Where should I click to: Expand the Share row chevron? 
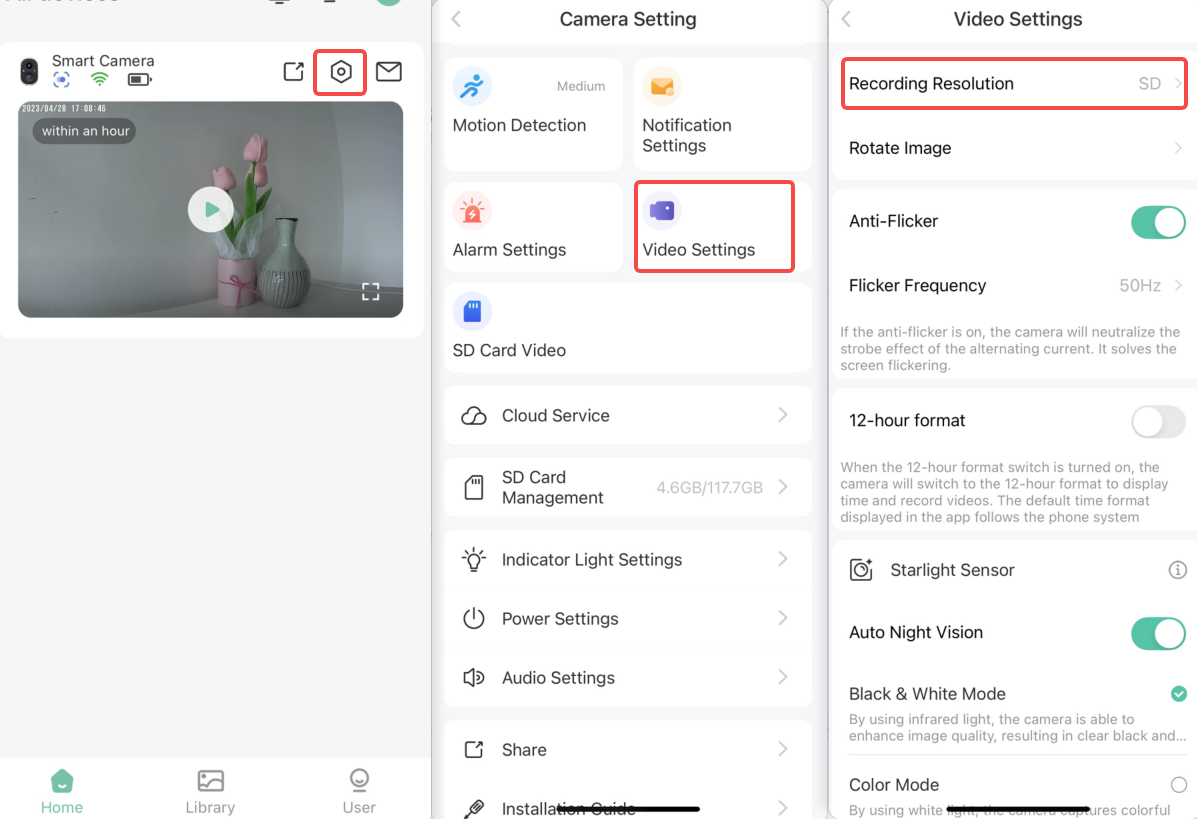point(782,750)
